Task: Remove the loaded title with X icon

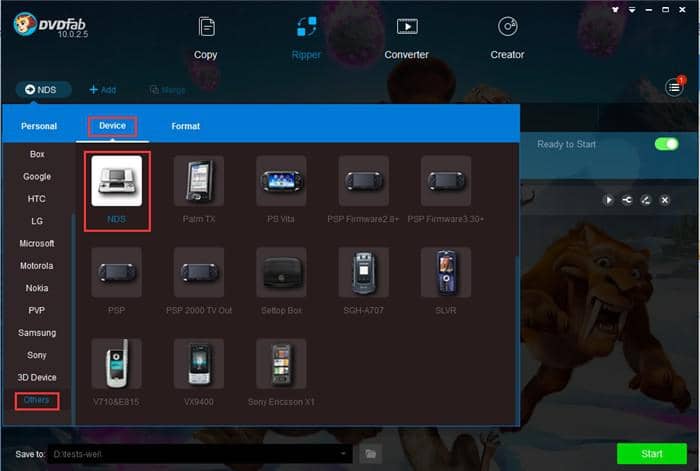Action: pos(665,200)
